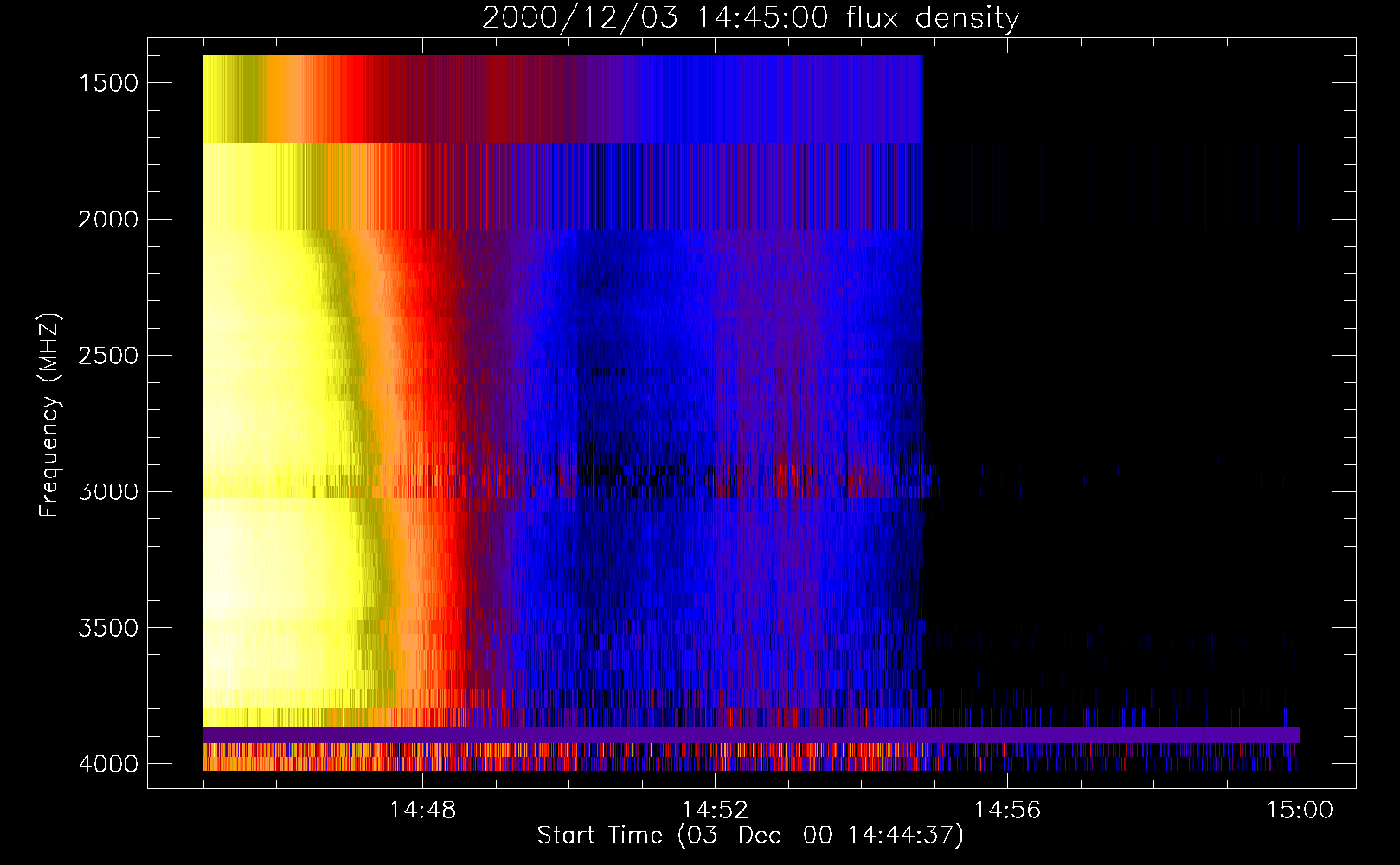Click the 3000 frequency tick label
1400x865 pixels.
pos(108,492)
